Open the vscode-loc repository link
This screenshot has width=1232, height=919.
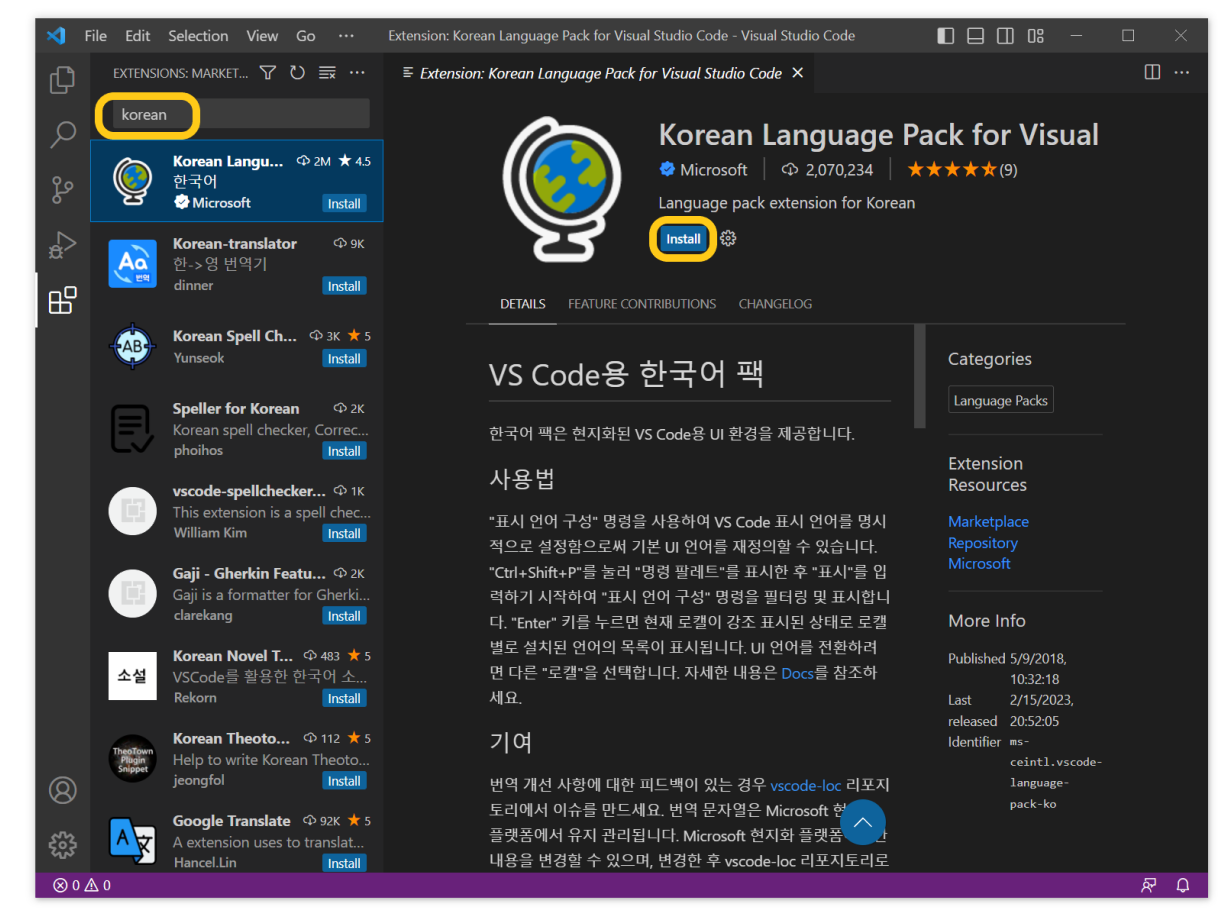point(805,786)
